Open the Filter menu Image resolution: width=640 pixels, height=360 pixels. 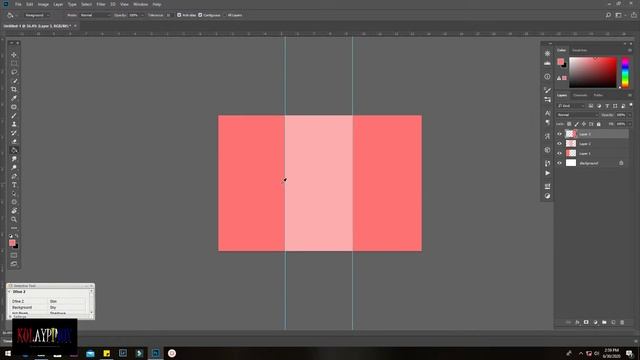tap(101, 4)
